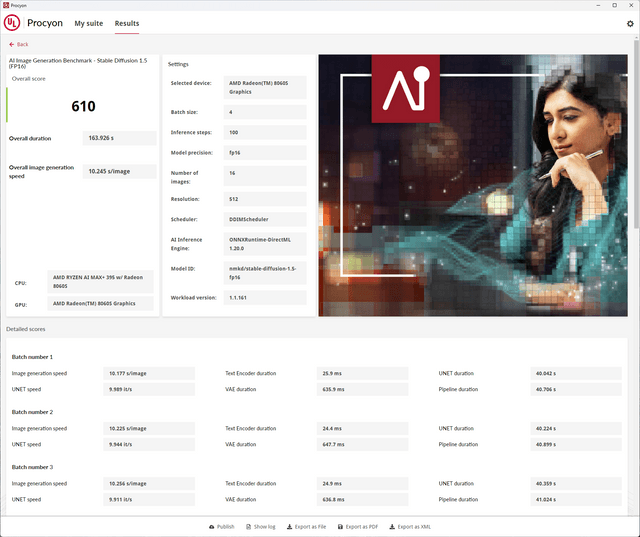Click the overall score 610
The width and height of the screenshot is (640, 537).
83,107
